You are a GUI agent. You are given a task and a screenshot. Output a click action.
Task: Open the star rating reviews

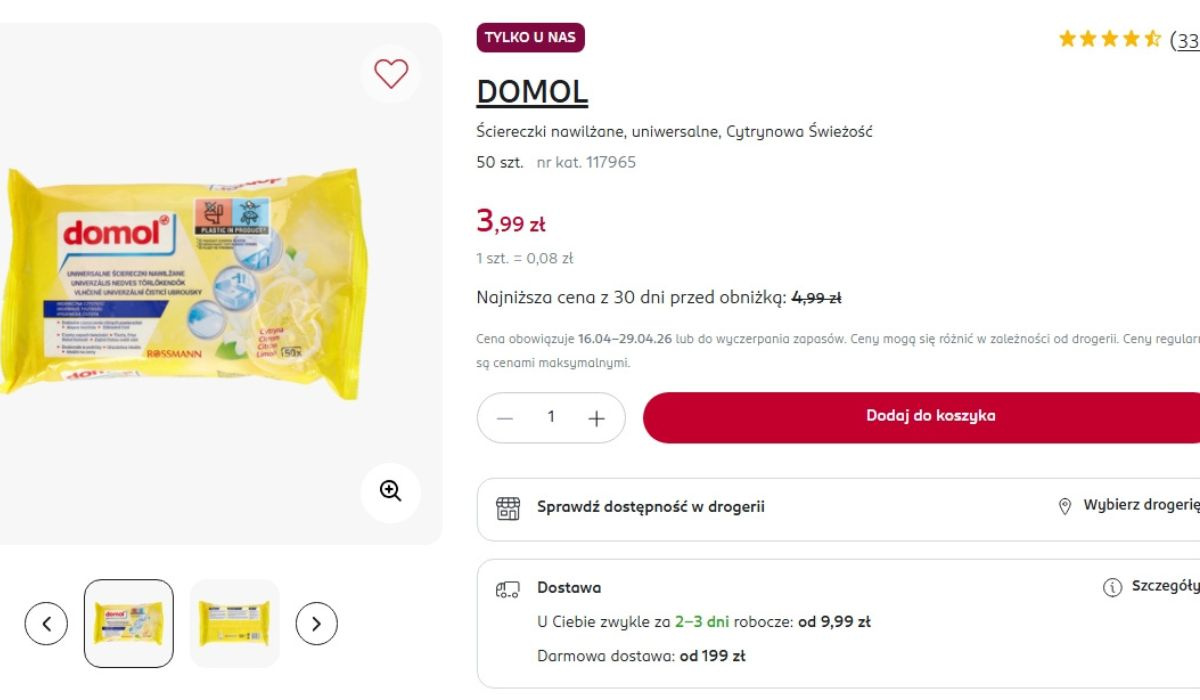tap(1110, 40)
